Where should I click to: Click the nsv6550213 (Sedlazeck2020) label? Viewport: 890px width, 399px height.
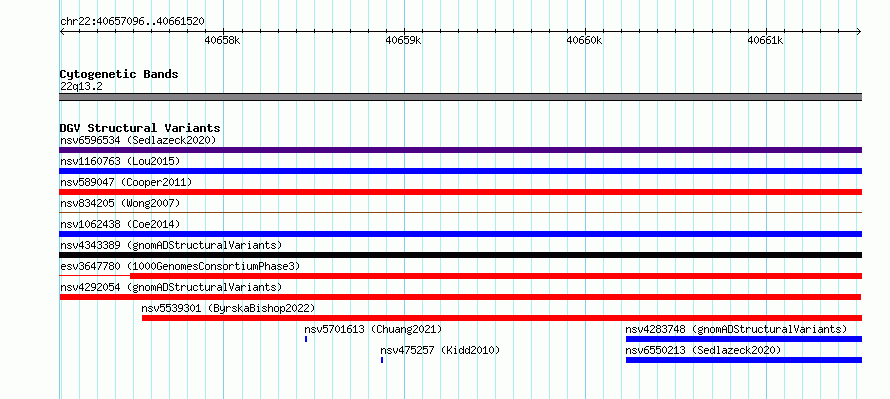click(703, 350)
